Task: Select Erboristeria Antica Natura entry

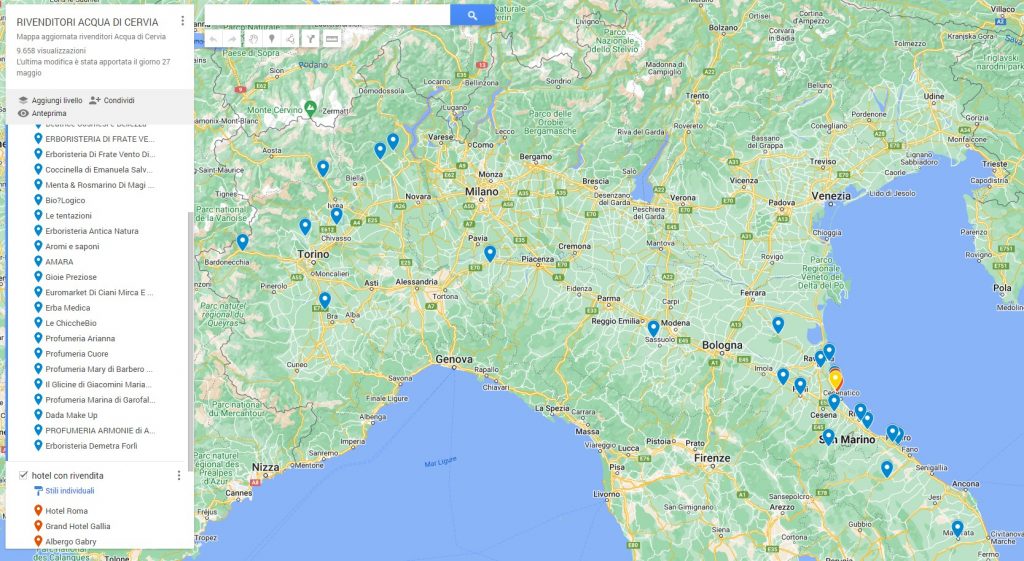Action: [91, 231]
